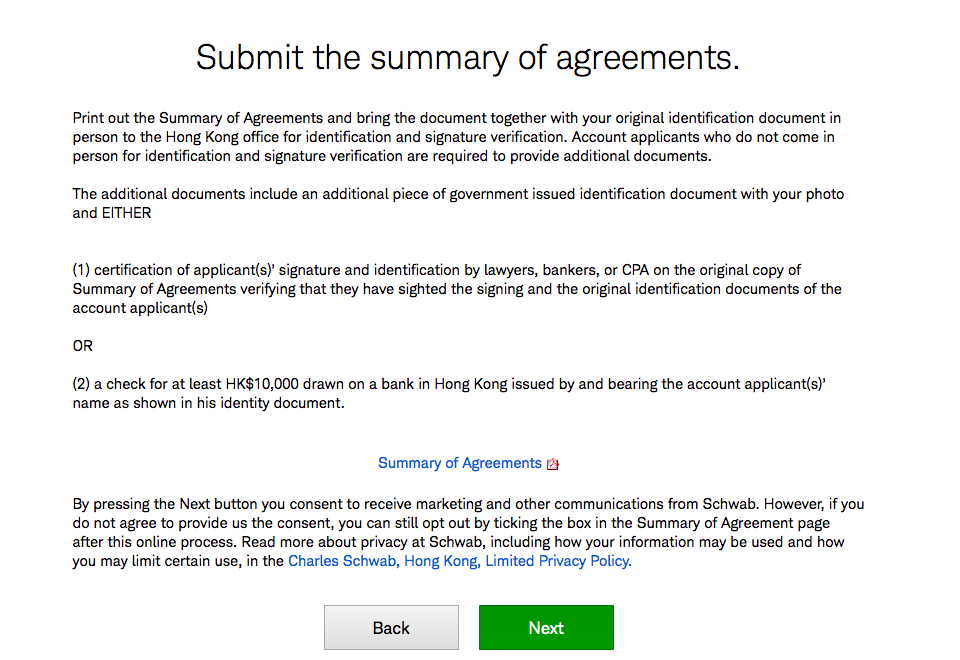Click 'name as shown in his identity document'
The width and height of the screenshot is (960, 660).
(208, 403)
